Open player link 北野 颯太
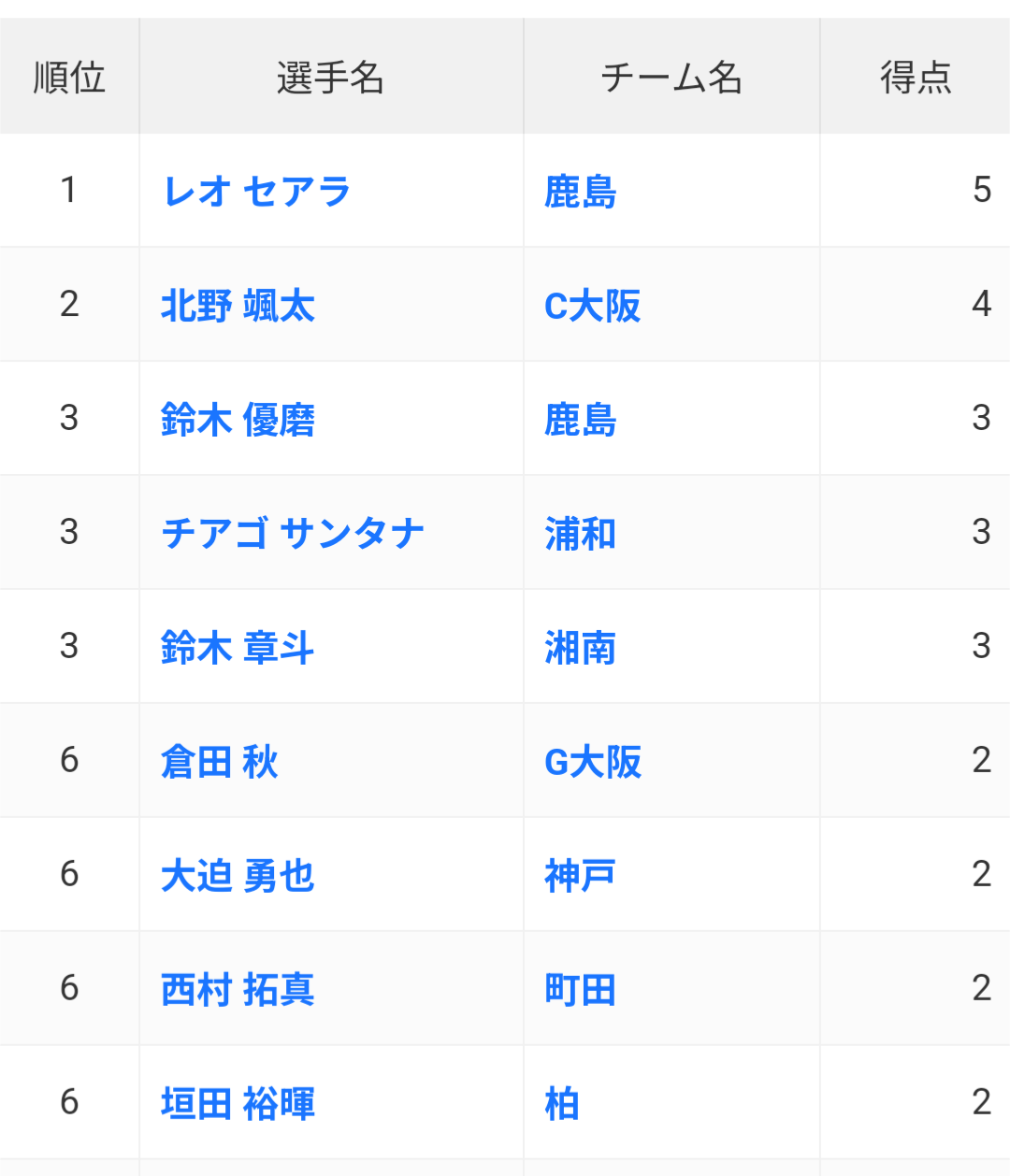Viewport: 1010px width, 1176px height. click(238, 306)
